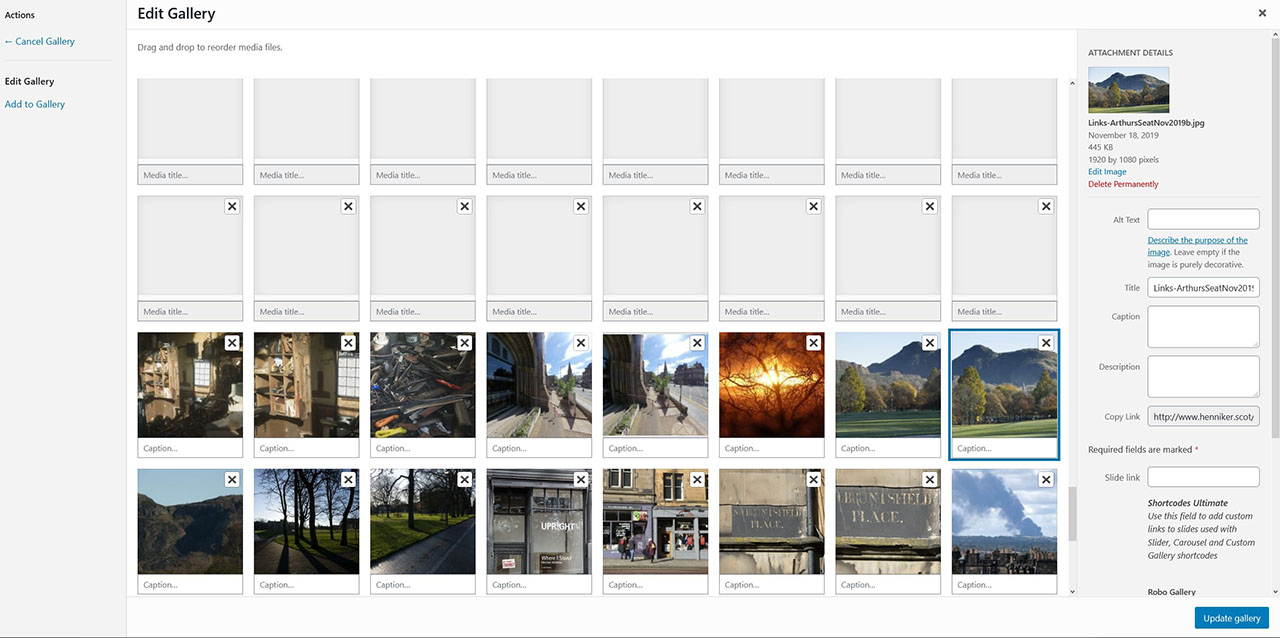Remove the selected Arthur's Seat image
1280x638 pixels.
[1046, 342]
